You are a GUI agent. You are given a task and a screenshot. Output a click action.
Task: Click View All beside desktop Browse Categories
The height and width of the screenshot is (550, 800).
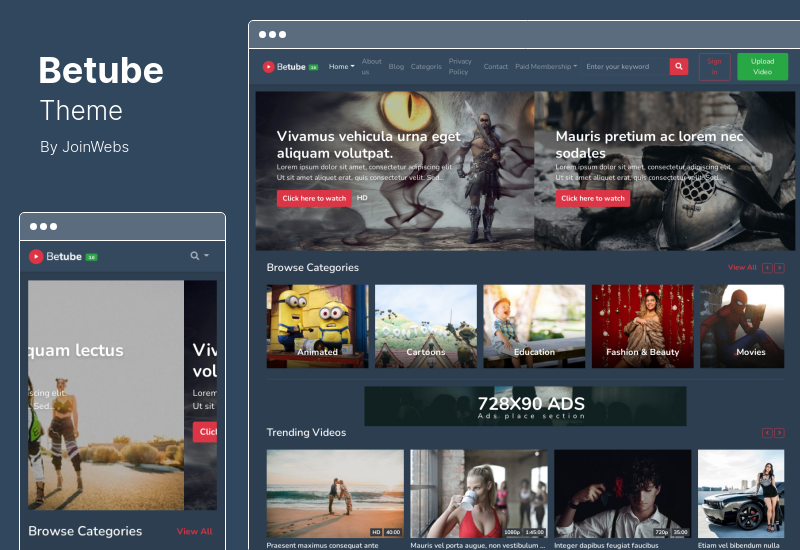(x=742, y=267)
